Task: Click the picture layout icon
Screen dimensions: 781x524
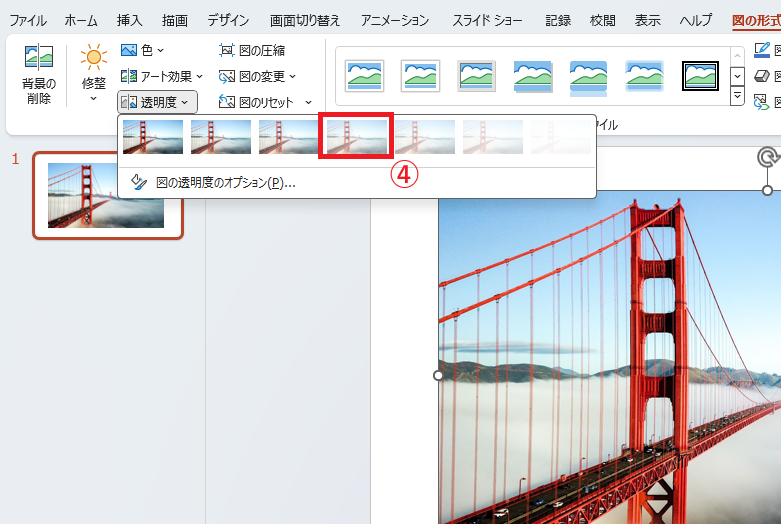Action: tap(762, 102)
